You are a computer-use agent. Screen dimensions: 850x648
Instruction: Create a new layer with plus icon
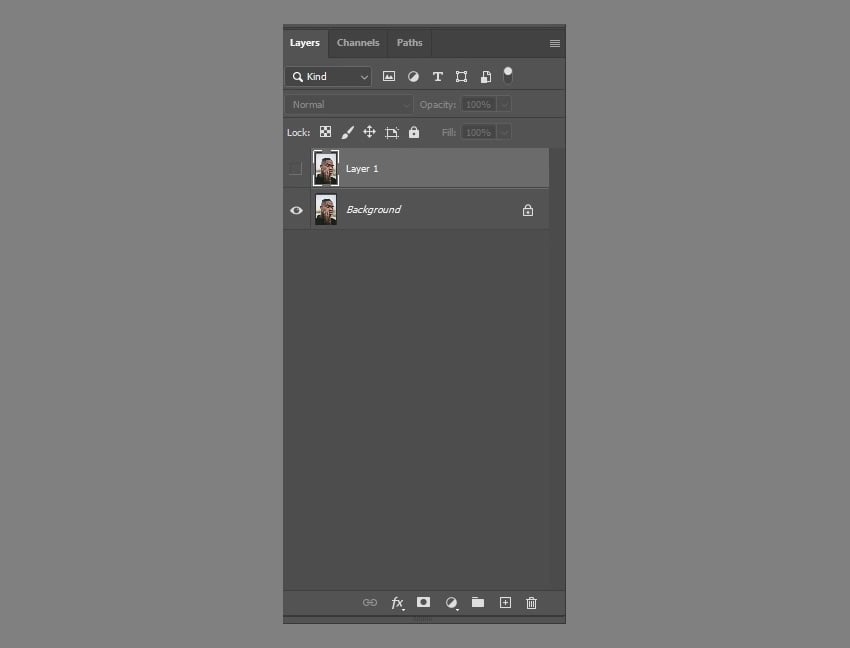[505, 603]
